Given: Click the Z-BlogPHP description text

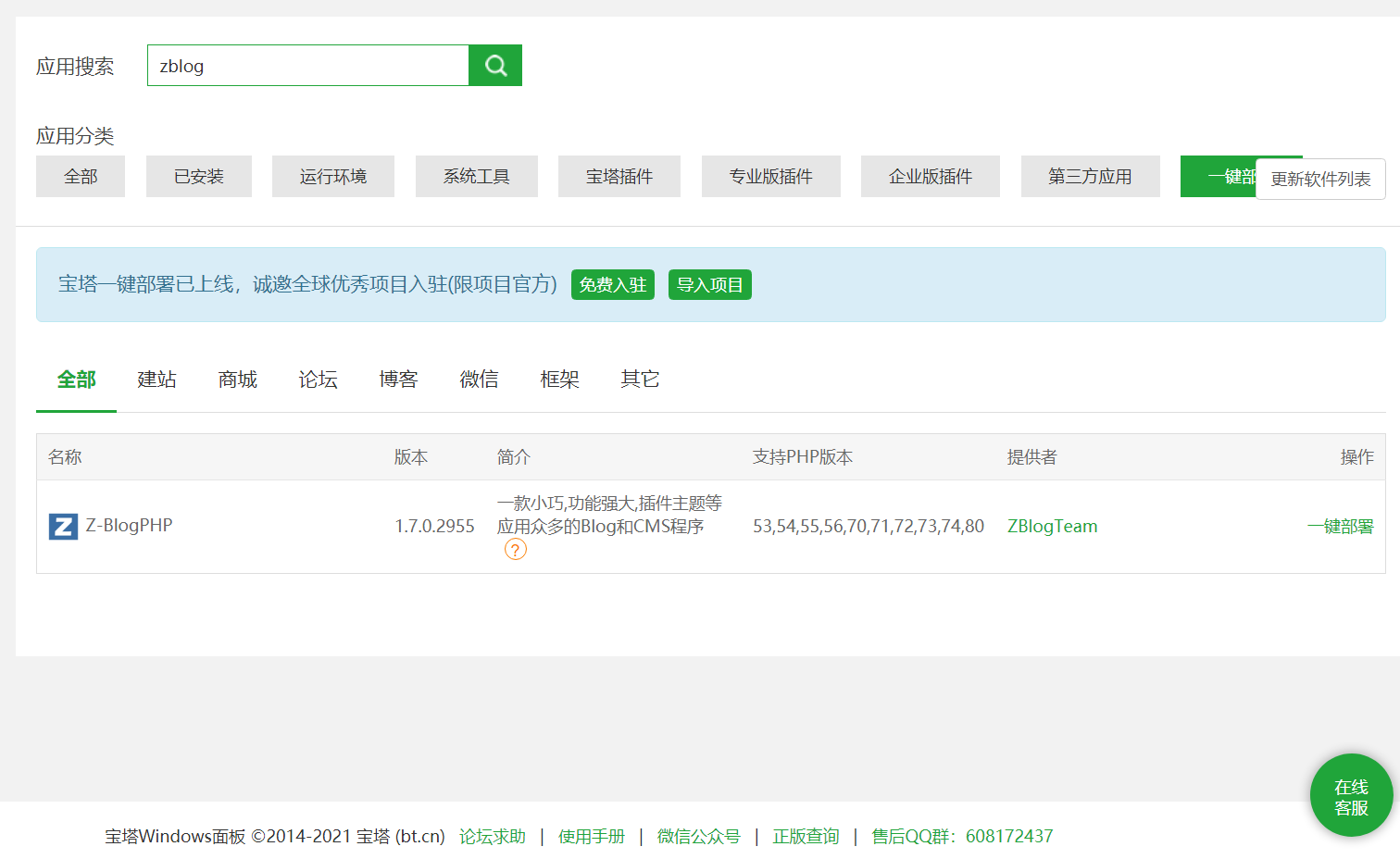Looking at the screenshot, I should (609, 515).
